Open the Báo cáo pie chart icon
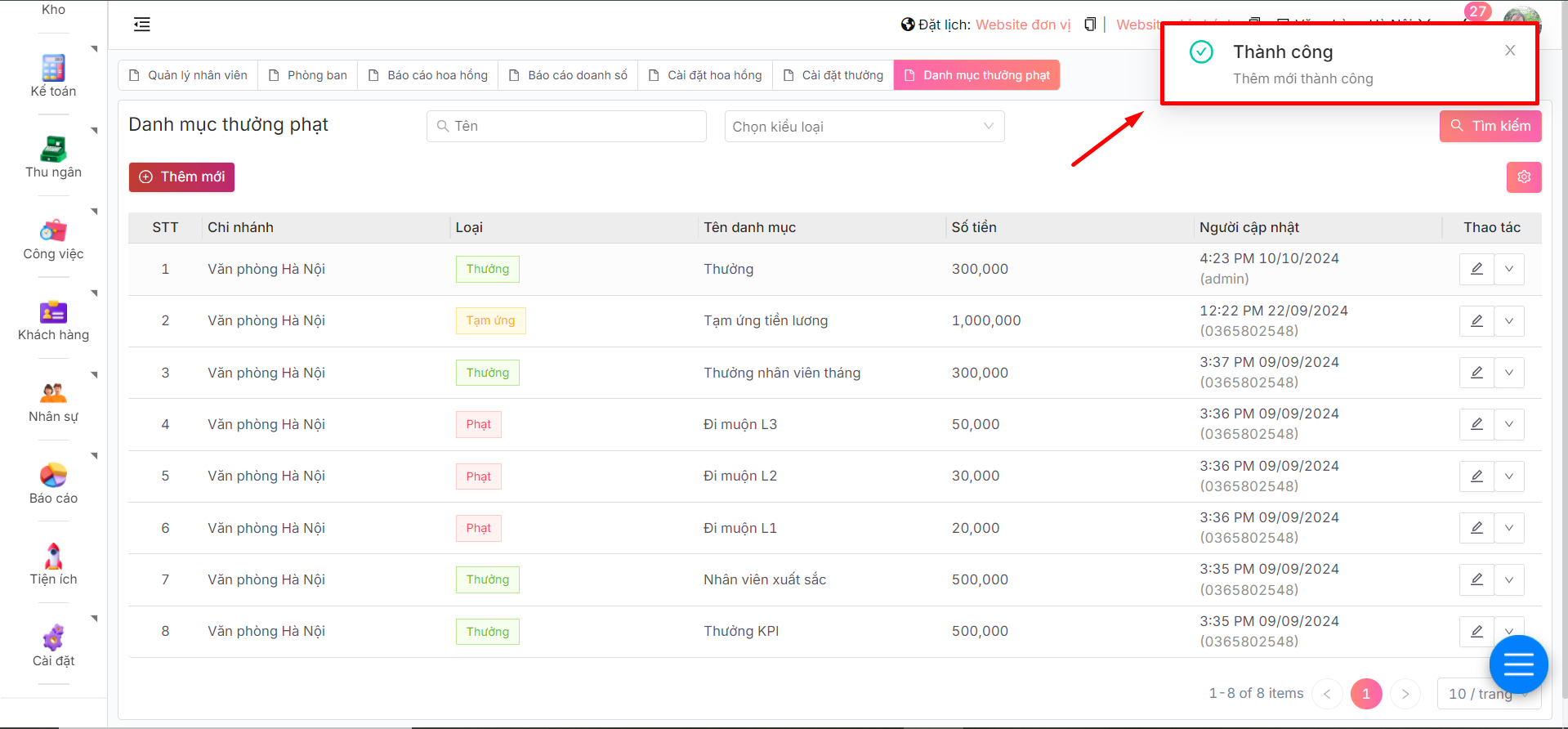1568x729 pixels. click(53, 475)
